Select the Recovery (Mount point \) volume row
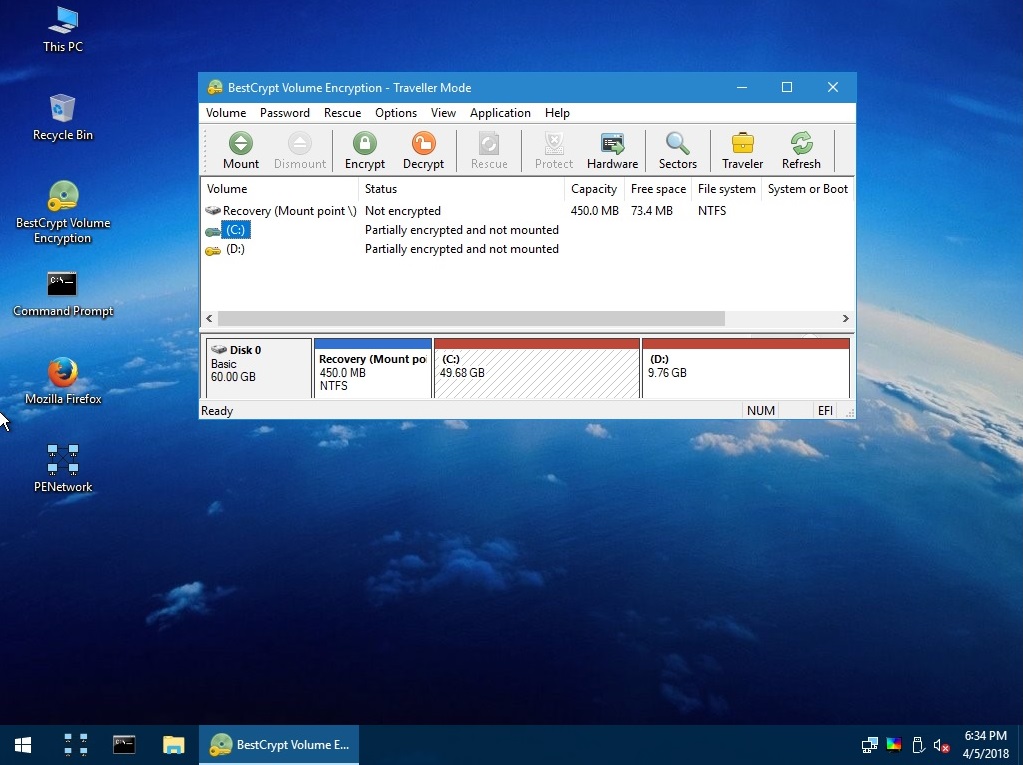 (x=527, y=211)
